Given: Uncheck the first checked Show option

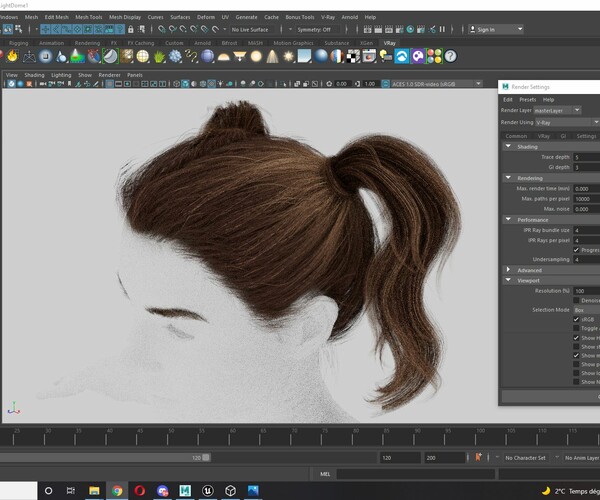Looking at the screenshot, I should [576, 338].
